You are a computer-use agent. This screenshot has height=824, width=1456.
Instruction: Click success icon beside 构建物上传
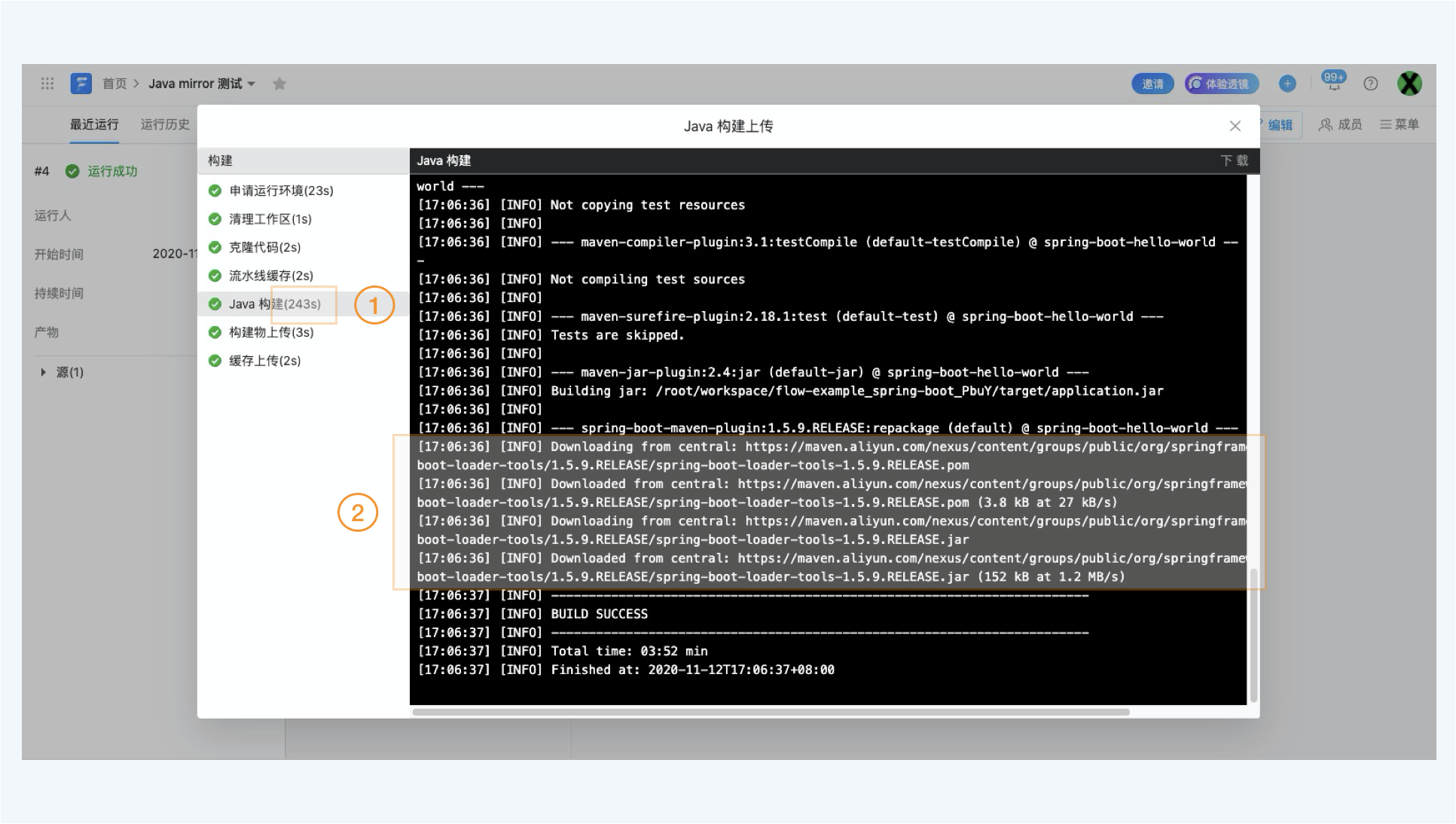215,332
